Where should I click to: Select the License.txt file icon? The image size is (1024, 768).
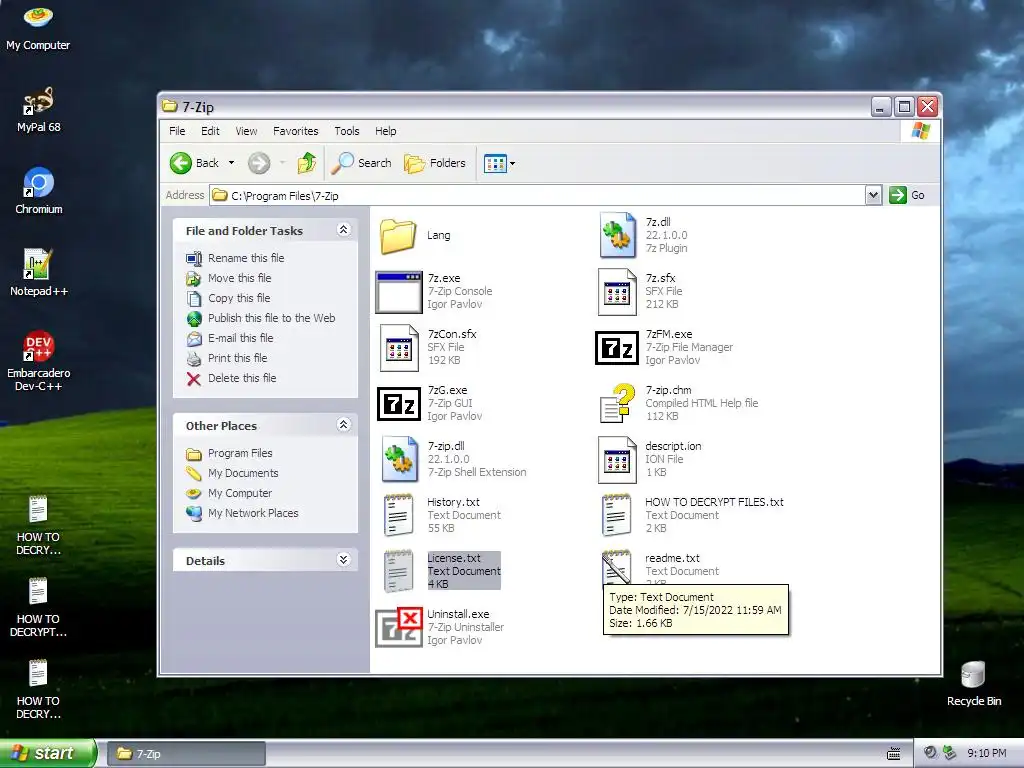coord(398,571)
